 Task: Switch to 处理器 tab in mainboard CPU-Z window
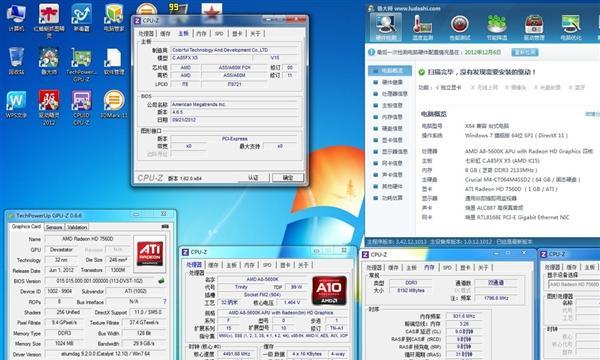[x=146, y=34]
